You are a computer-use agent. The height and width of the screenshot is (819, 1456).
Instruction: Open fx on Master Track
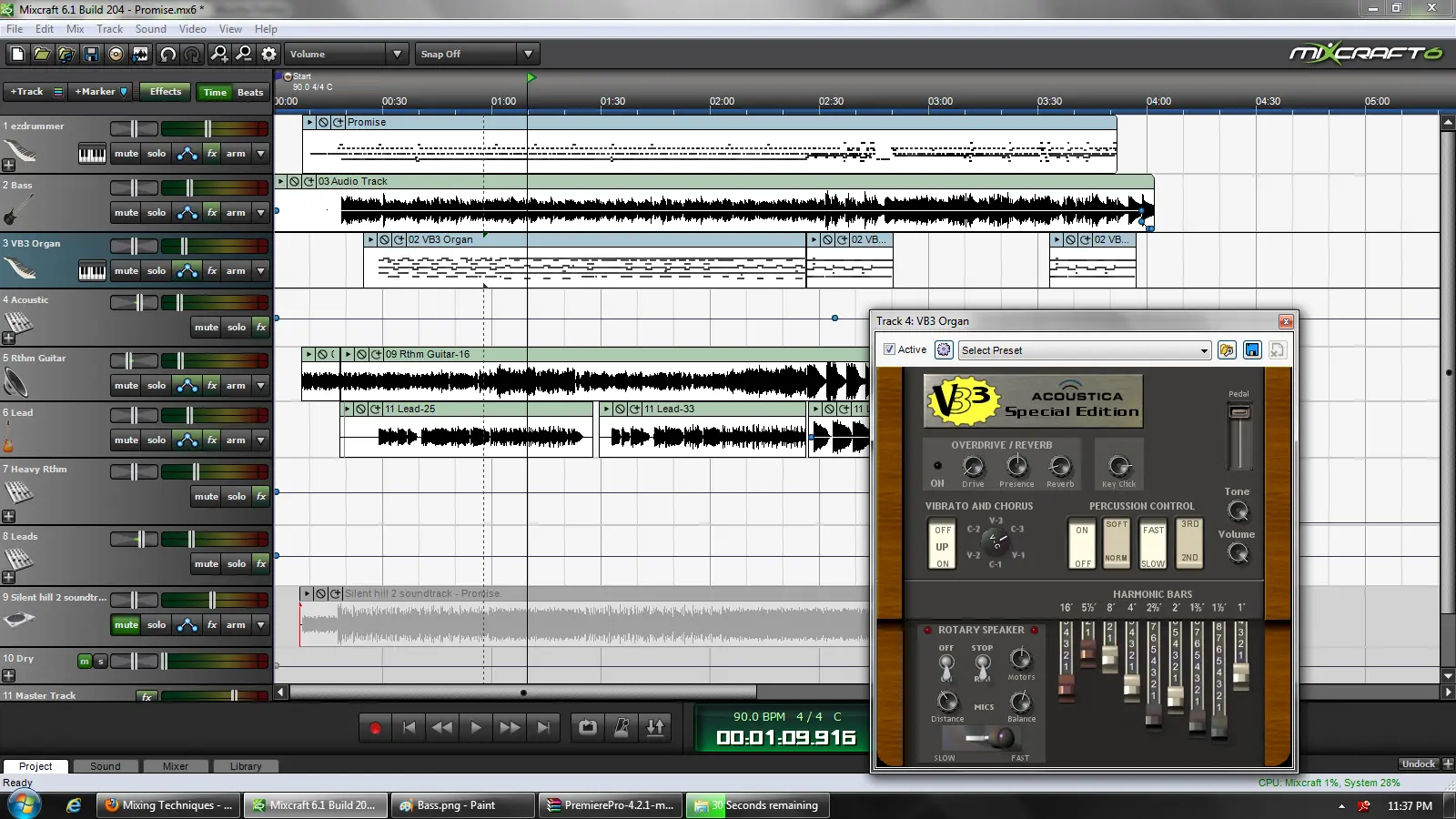[147, 697]
